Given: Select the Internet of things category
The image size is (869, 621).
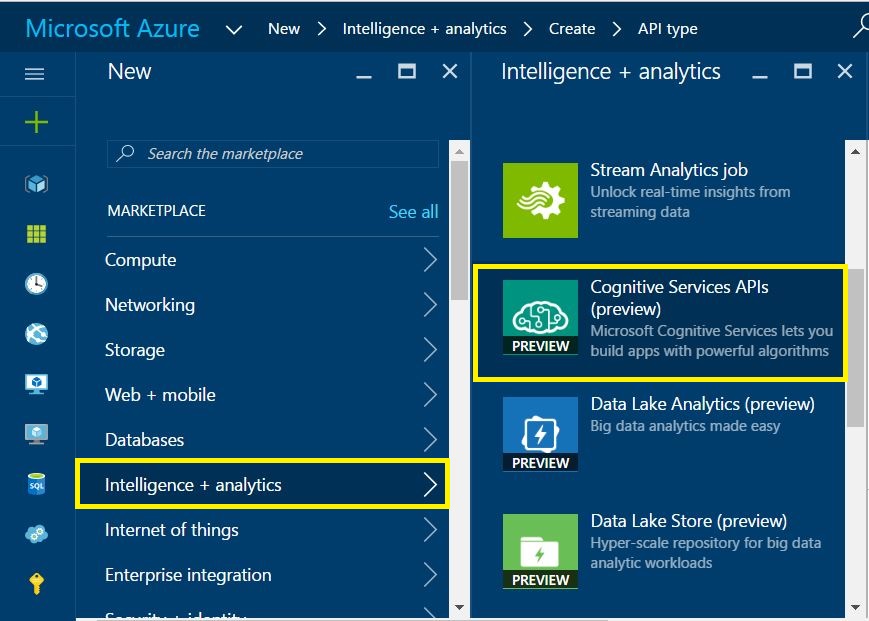Looking at the screenshot, I should pos(172,530).
